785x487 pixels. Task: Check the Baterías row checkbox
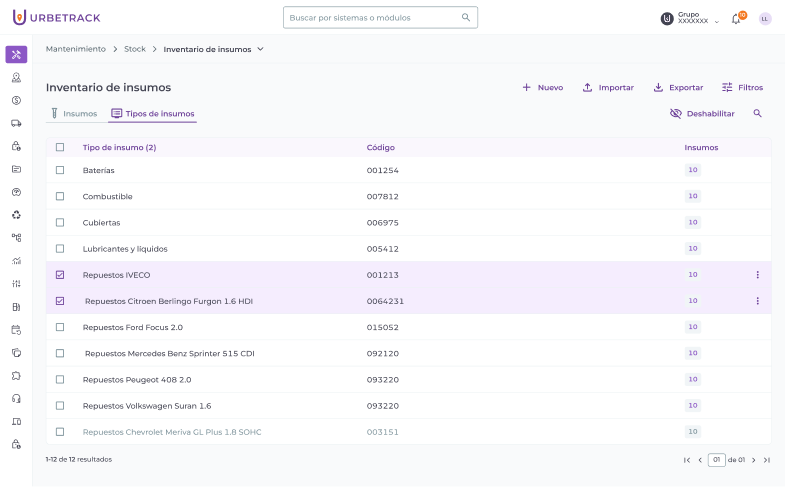60,170
